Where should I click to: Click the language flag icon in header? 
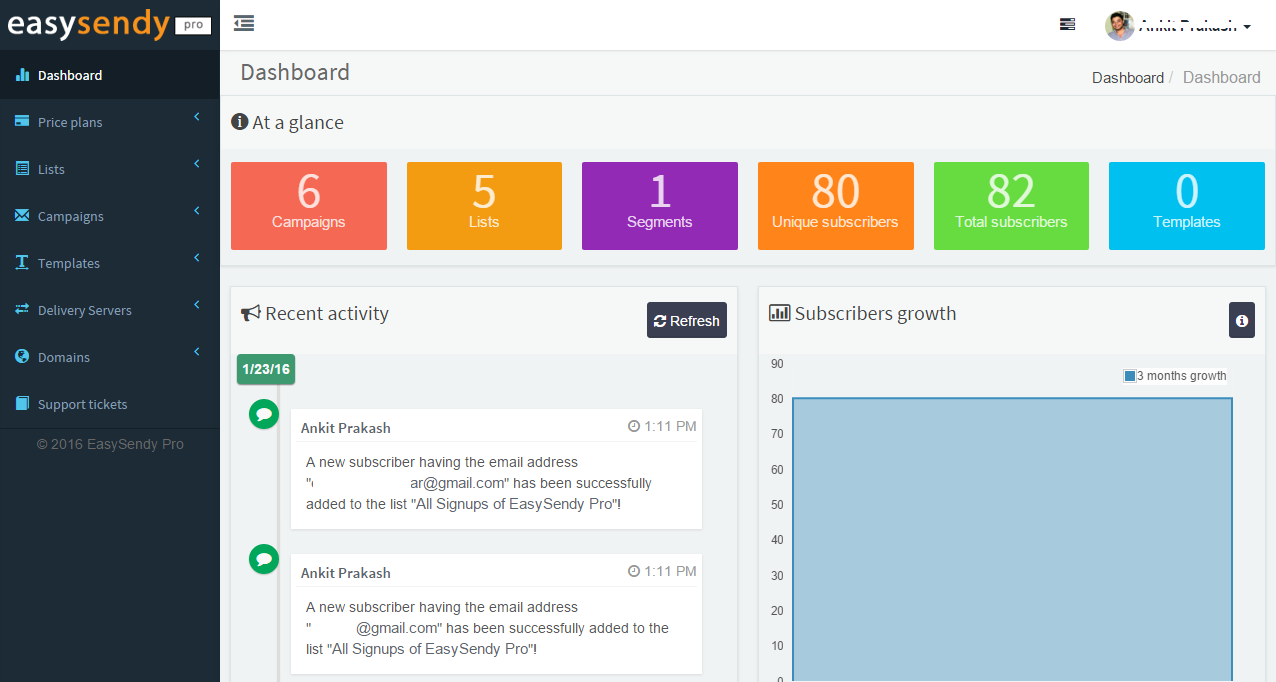(x=1067, y=25)
